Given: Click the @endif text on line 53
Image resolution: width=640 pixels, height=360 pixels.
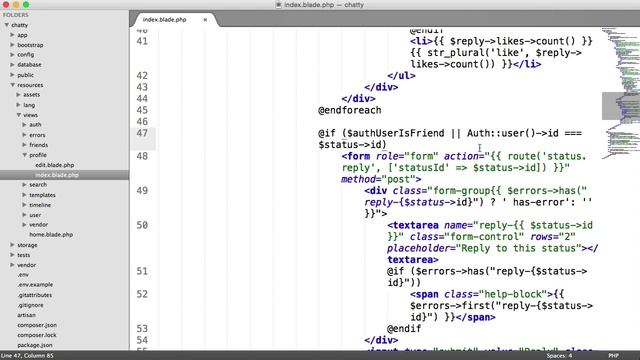Looking at the screenshot, I should tap(404, 329).
